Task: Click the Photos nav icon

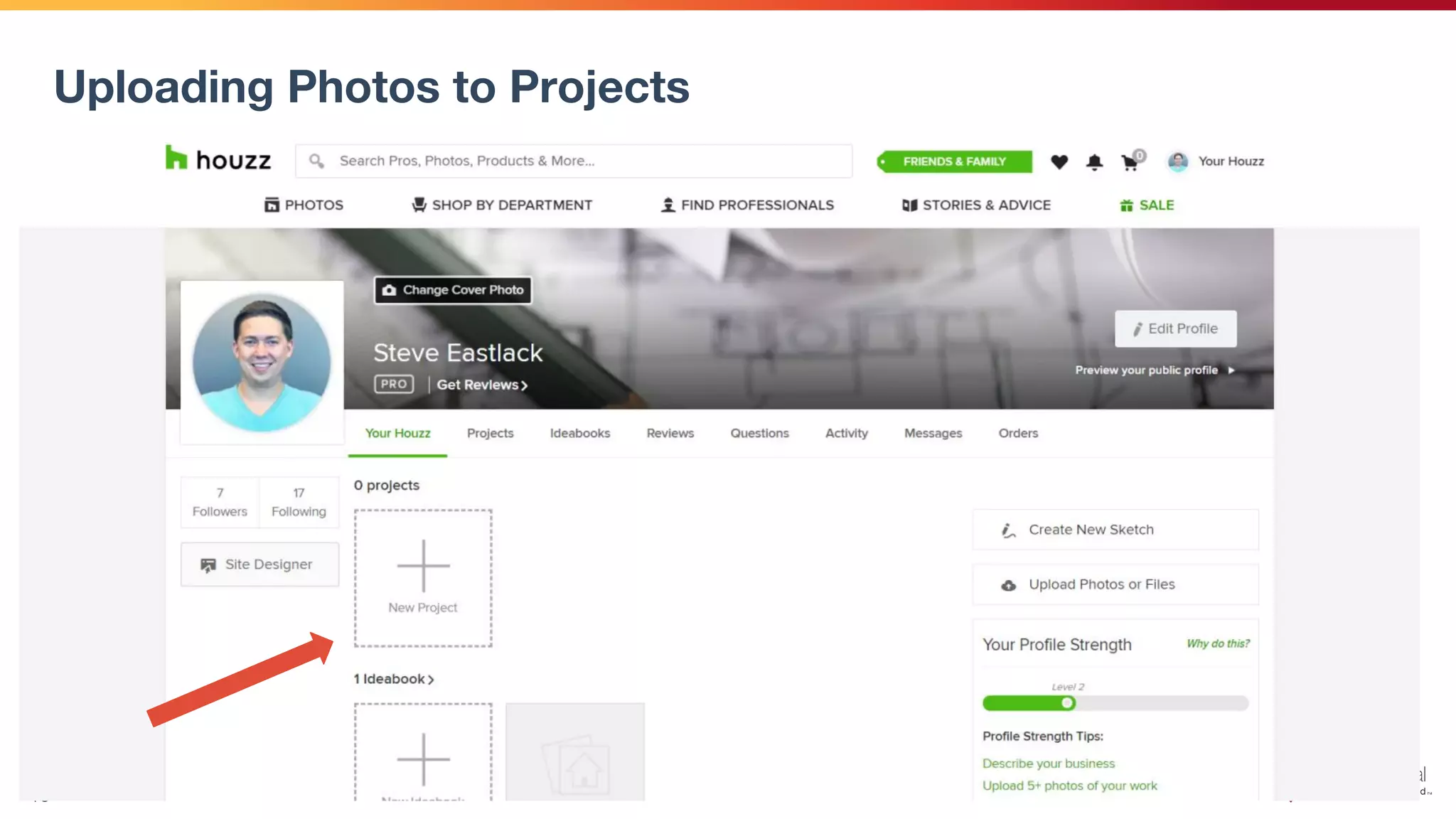Action: coord(272,205)
